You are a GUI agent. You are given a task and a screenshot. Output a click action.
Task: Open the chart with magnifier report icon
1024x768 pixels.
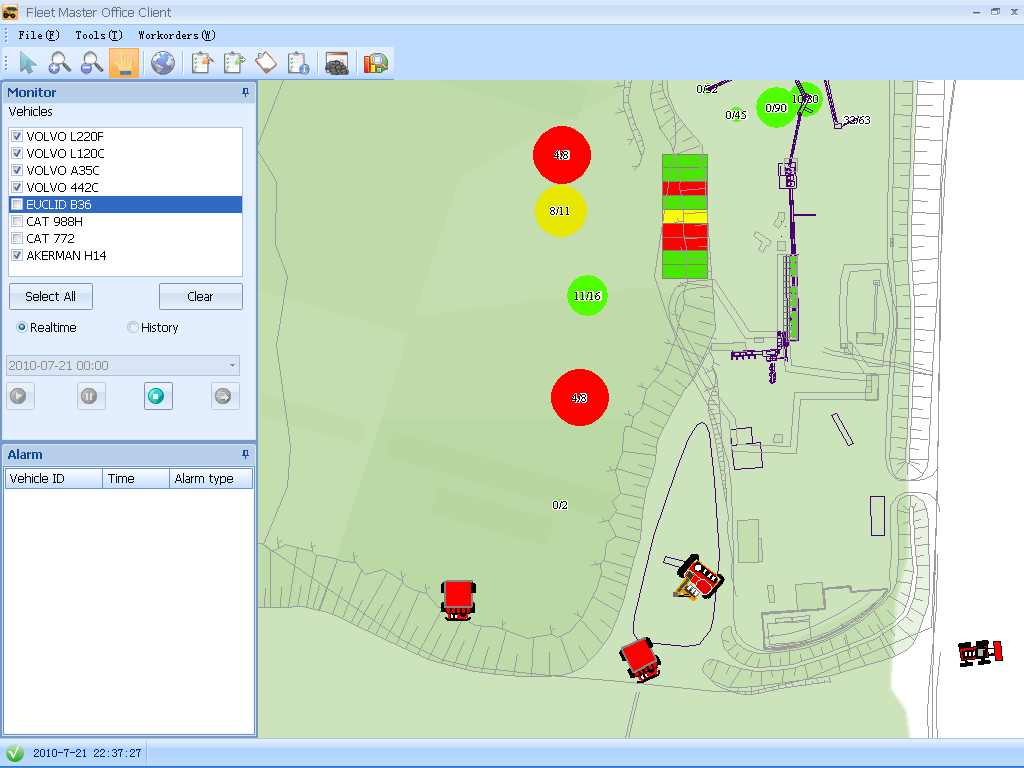(x=376, y=63)
